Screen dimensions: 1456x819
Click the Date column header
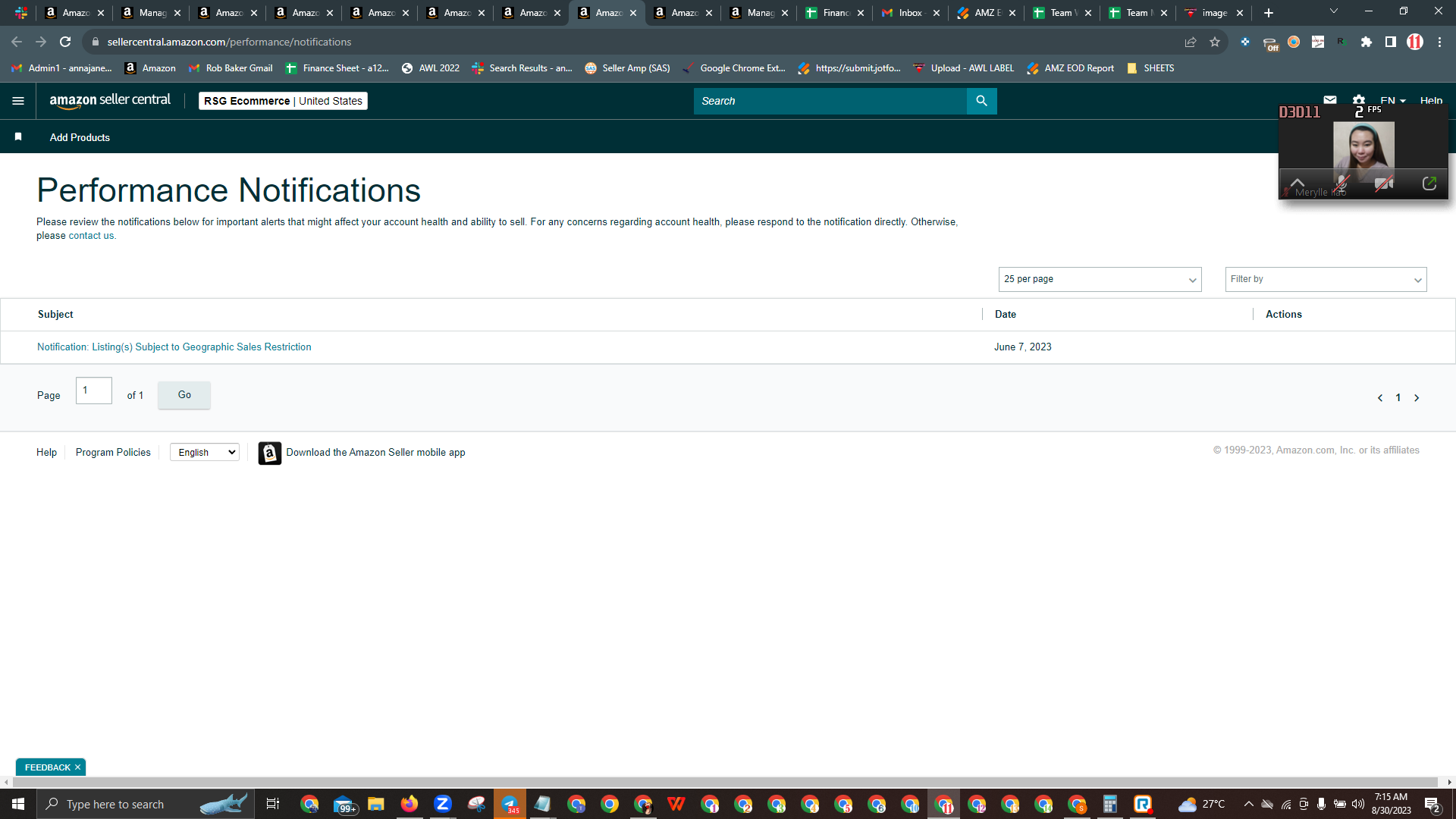click(1006, 315)
